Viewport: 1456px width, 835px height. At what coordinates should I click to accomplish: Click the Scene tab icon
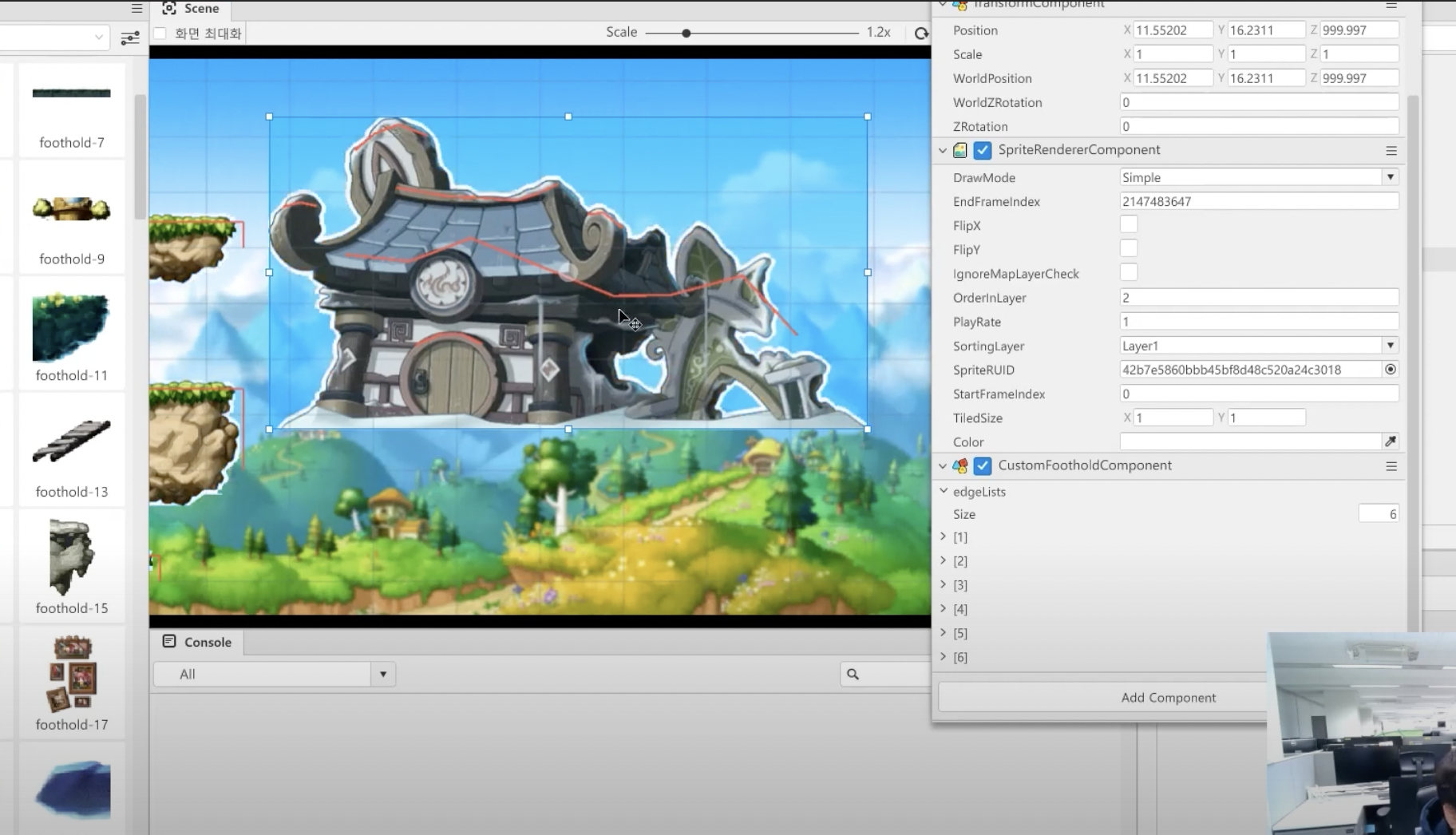point(169,8)
